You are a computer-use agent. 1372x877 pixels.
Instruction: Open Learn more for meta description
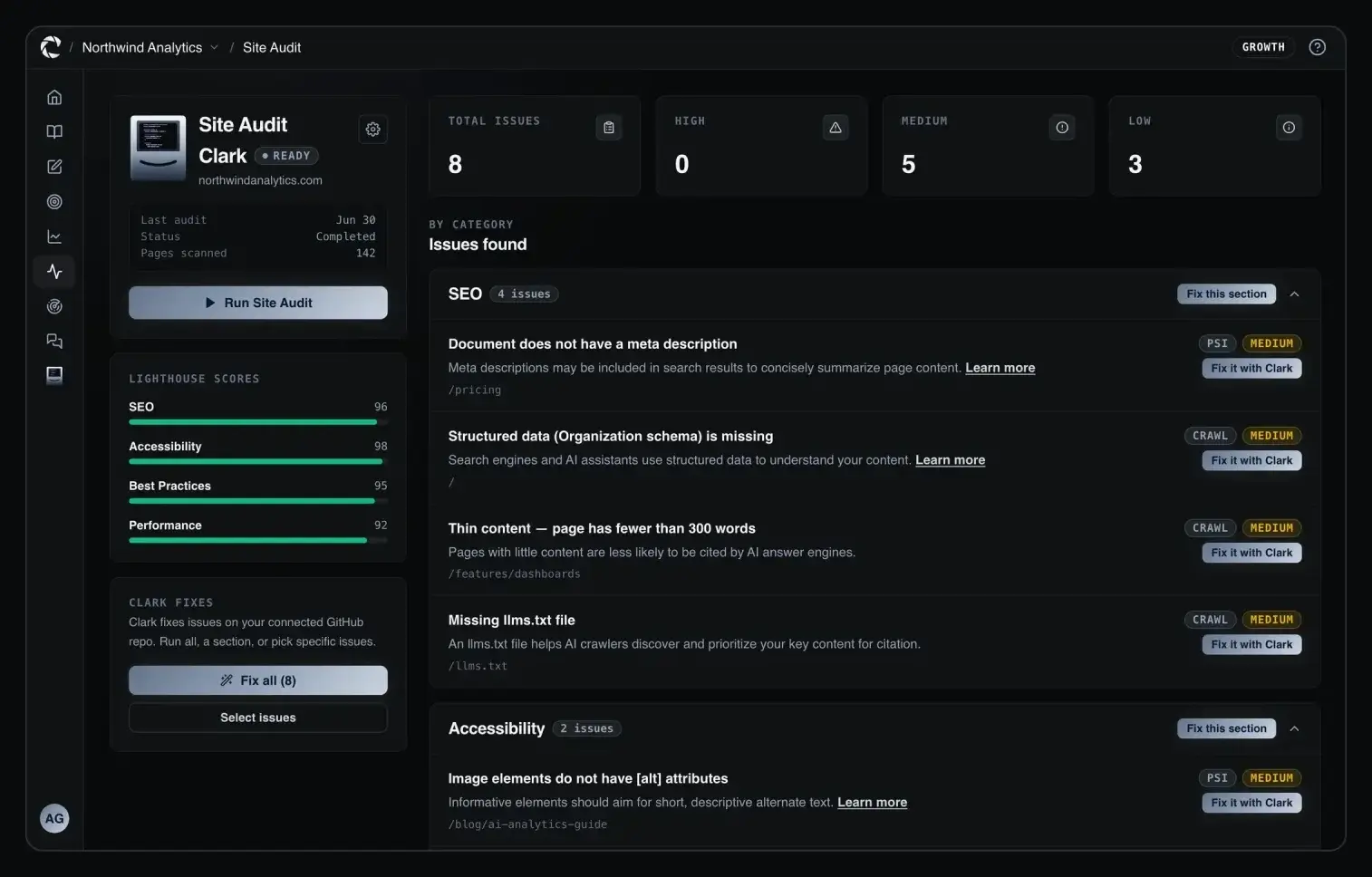tap(1000, 368)
